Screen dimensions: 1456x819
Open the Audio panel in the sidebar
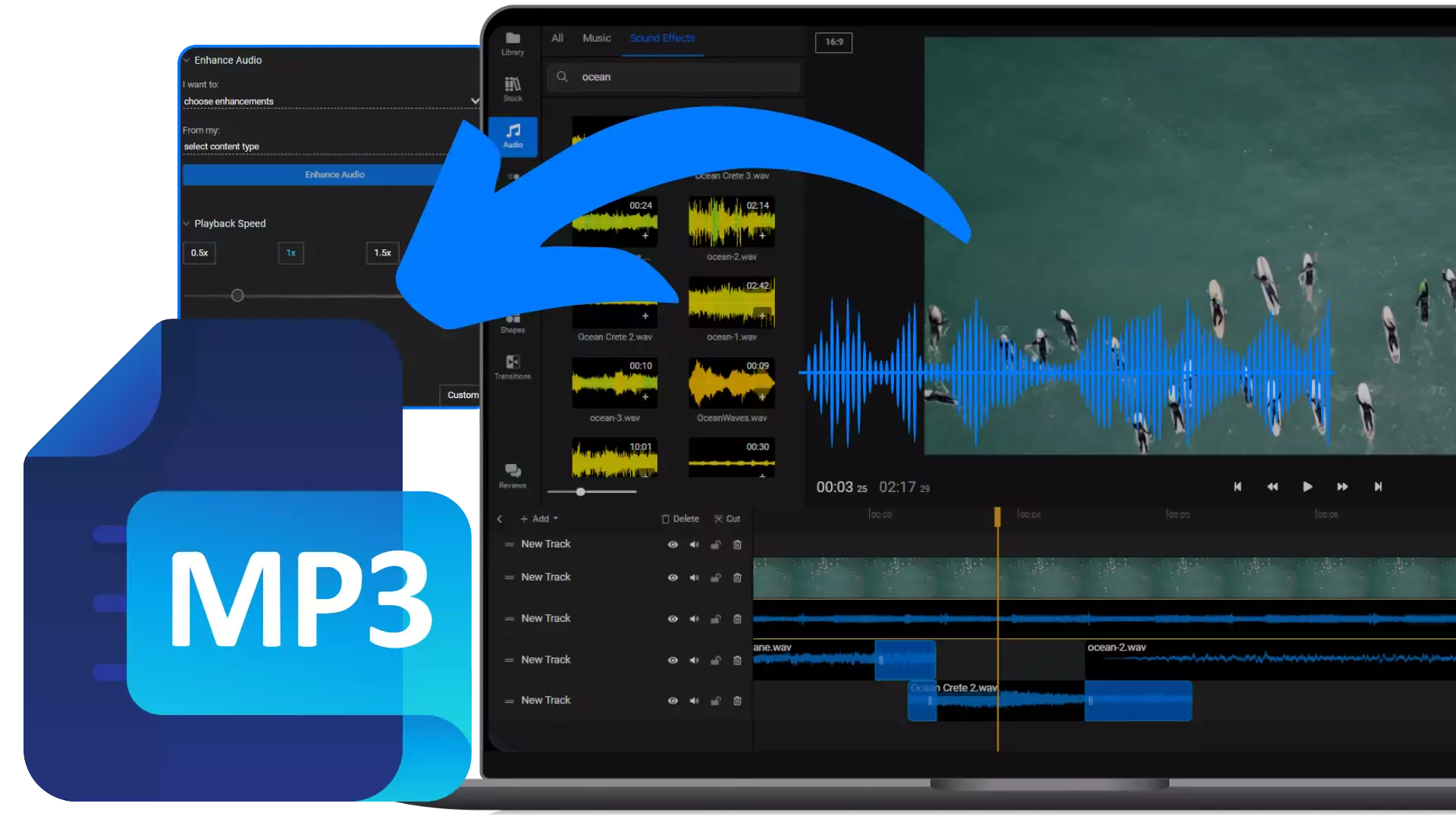[x=513, y=136]
